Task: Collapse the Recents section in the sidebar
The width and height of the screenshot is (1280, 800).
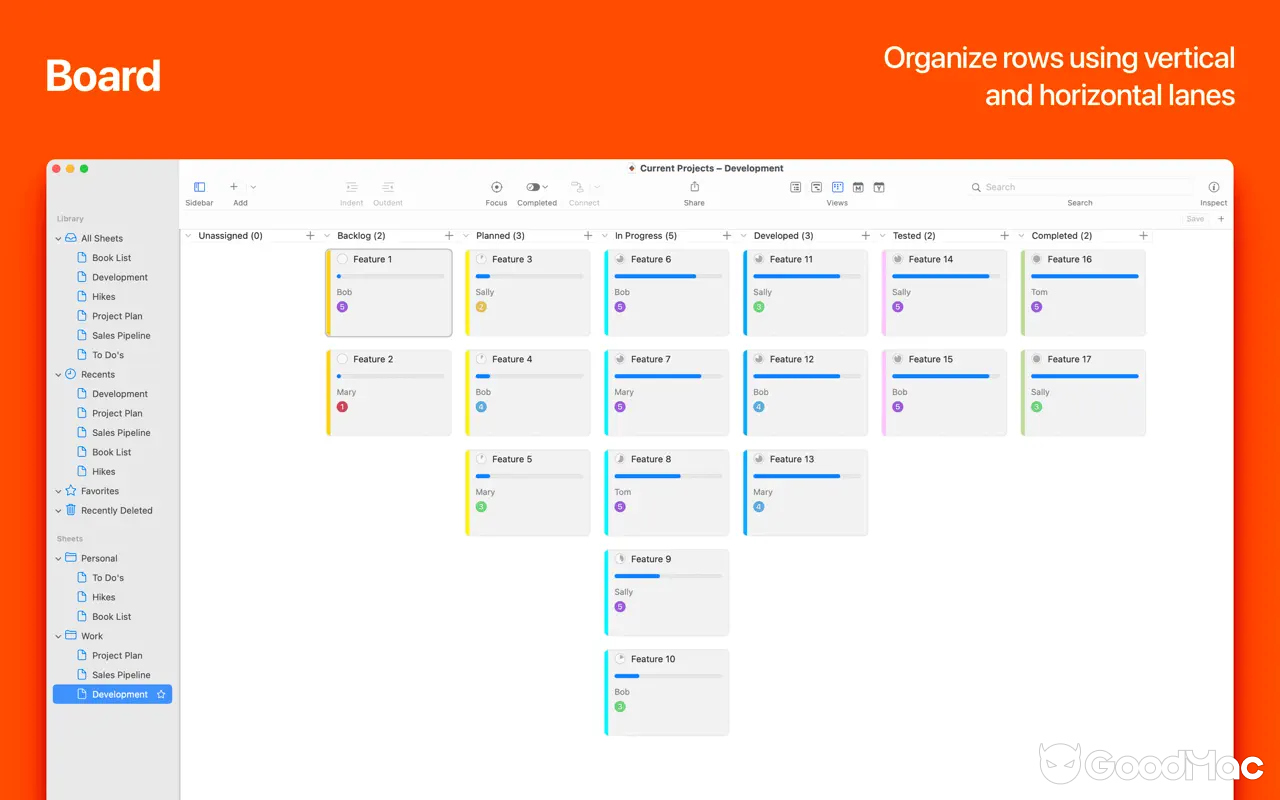Action: [x=58, y=374]
